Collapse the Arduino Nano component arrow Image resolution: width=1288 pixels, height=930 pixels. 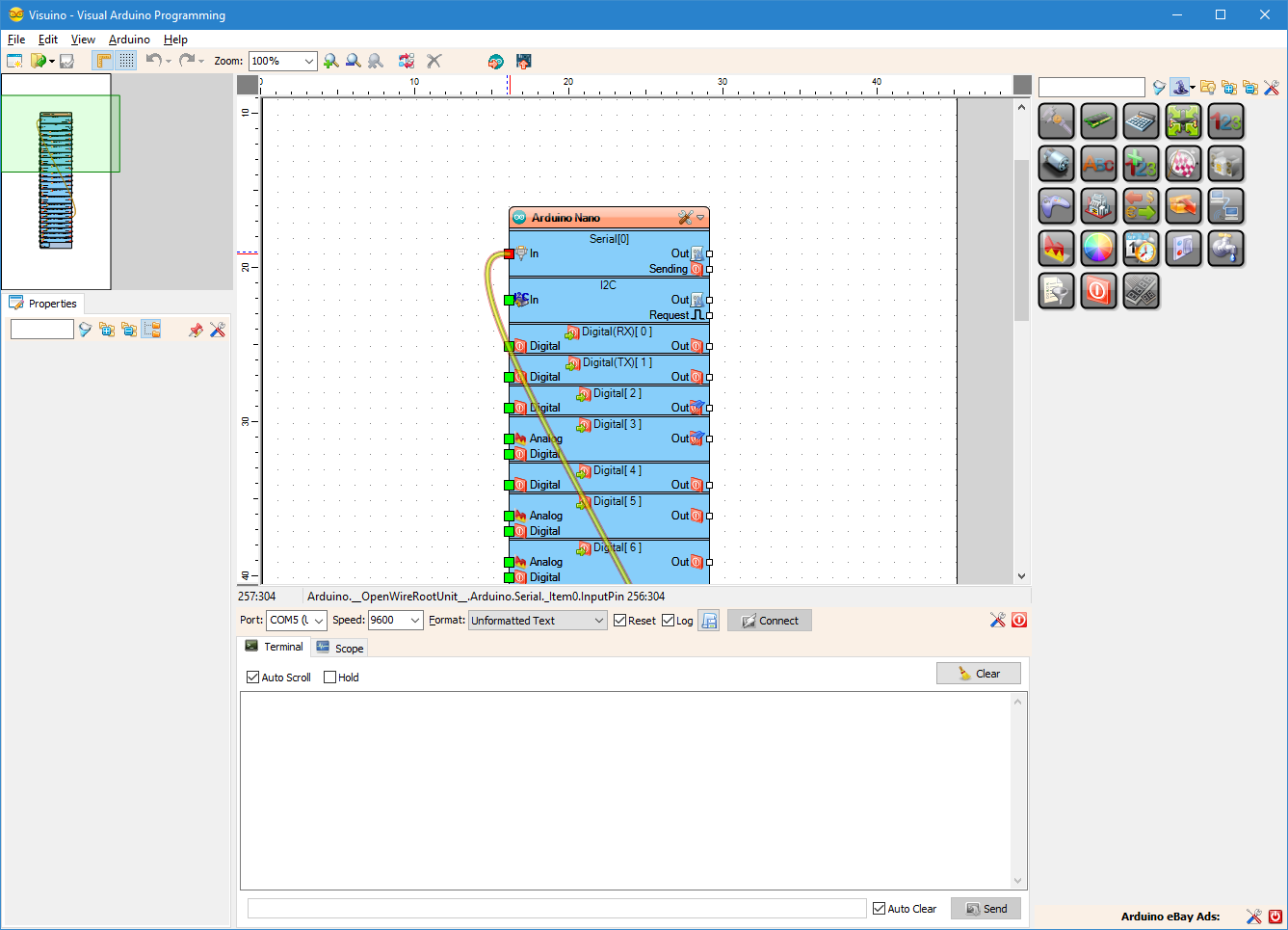700,218
